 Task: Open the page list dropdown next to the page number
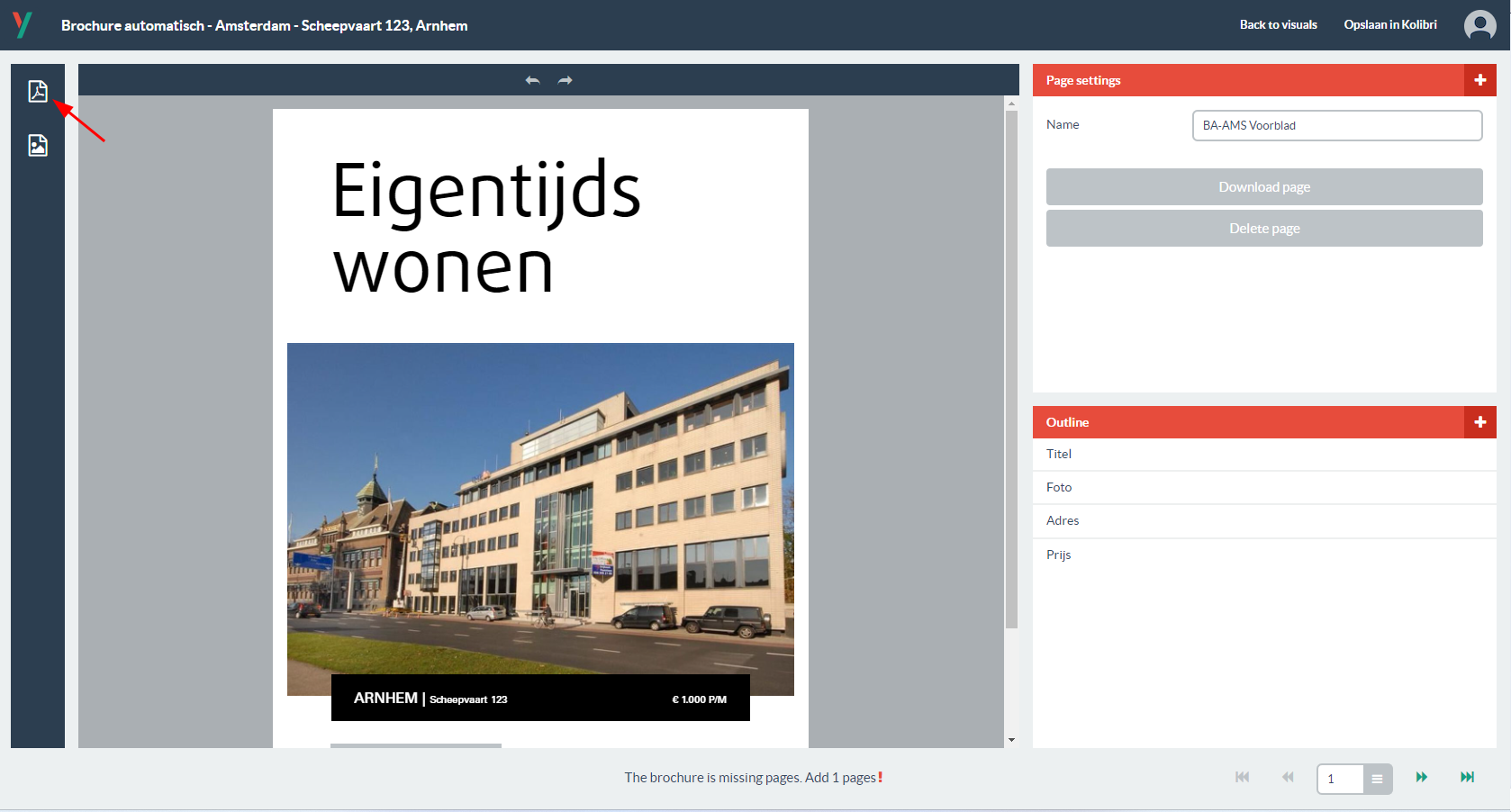coord(1378,779)
